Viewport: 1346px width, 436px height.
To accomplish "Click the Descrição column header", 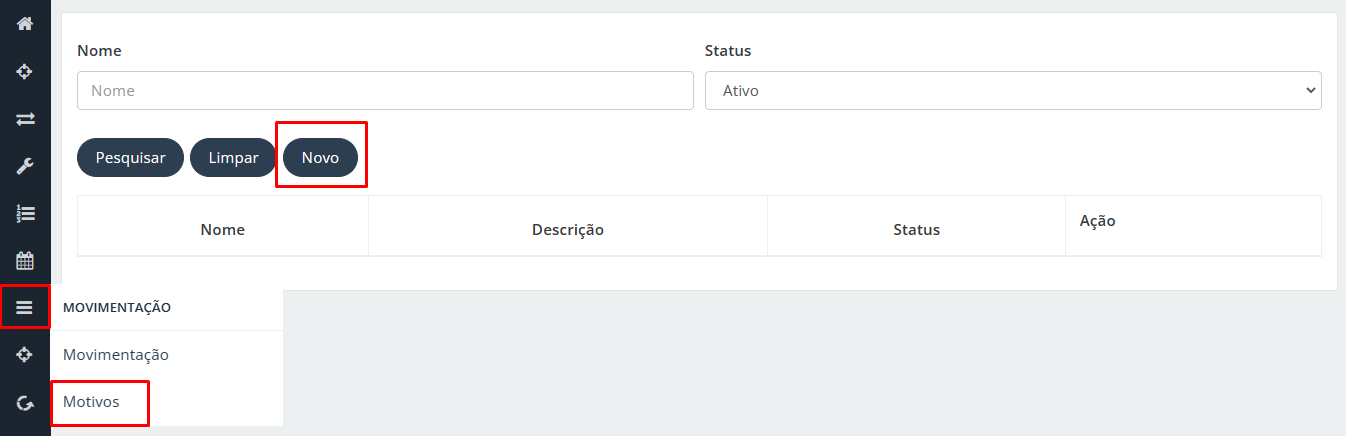I will 568,230.
